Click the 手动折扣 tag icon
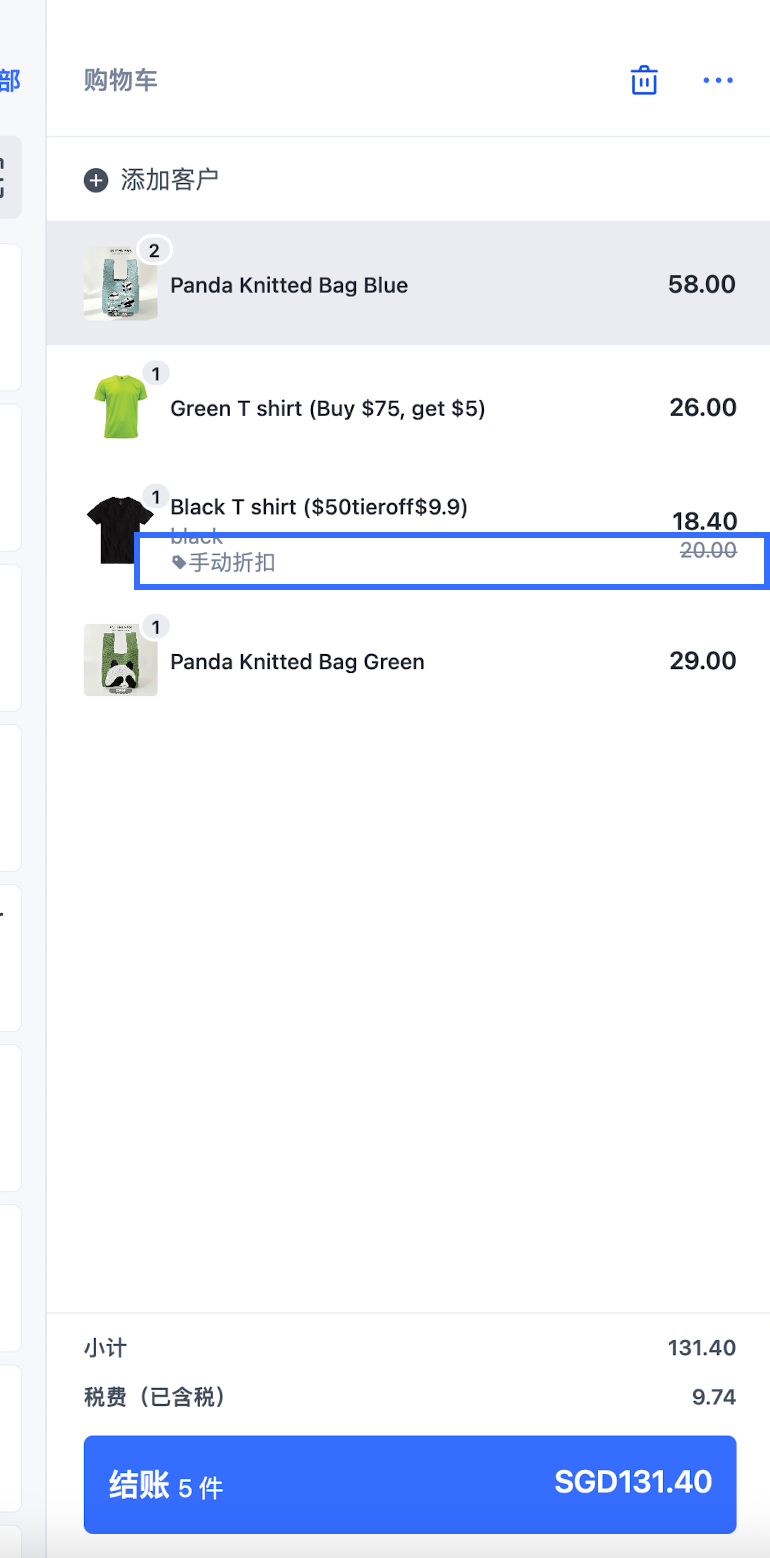 pyautogui.click(x=179, y=563)
